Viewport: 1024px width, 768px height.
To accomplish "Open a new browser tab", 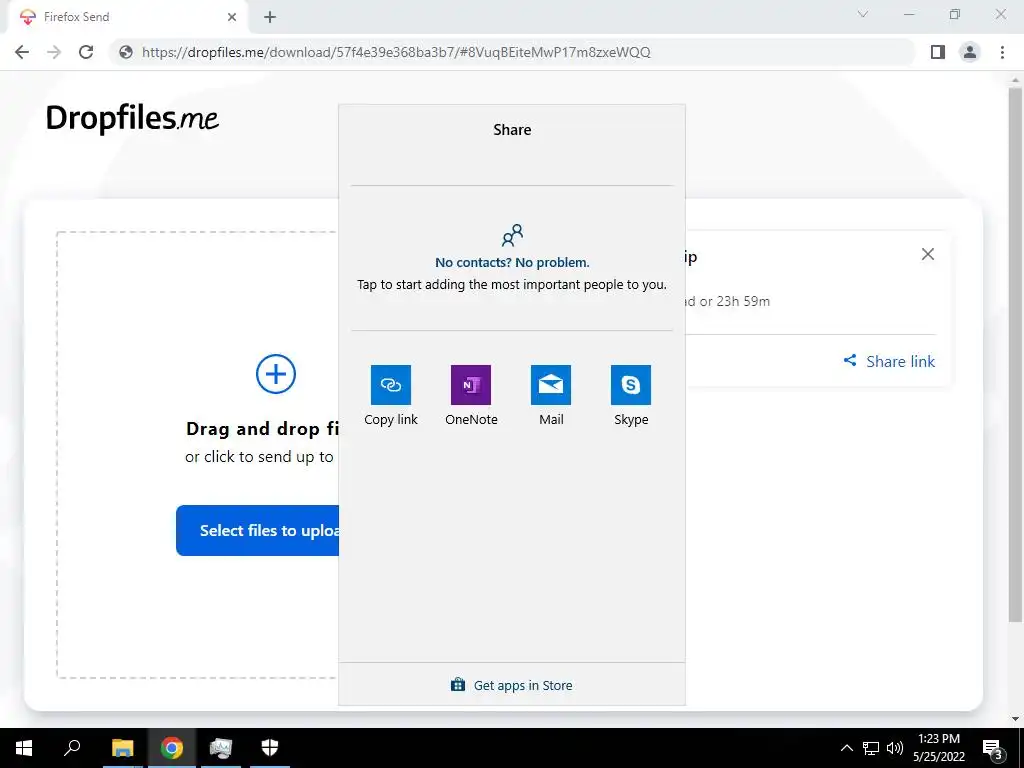I will click(270, 17).
